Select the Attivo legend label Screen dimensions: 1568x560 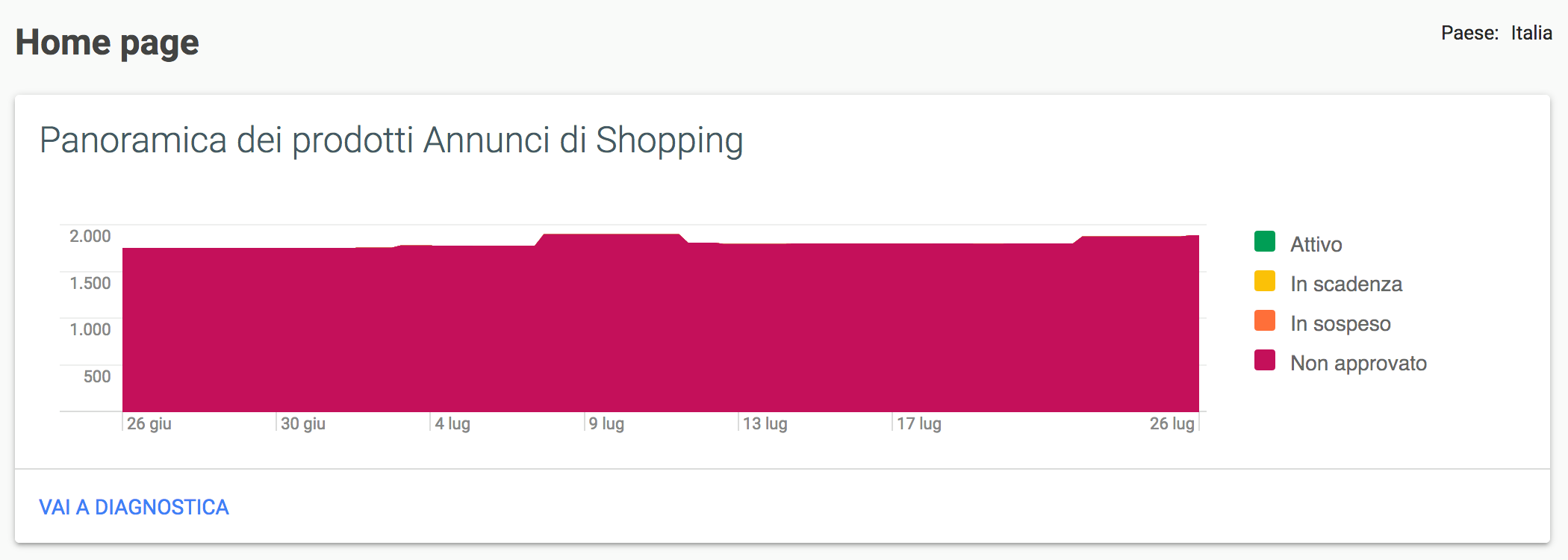click(1316, 244)
